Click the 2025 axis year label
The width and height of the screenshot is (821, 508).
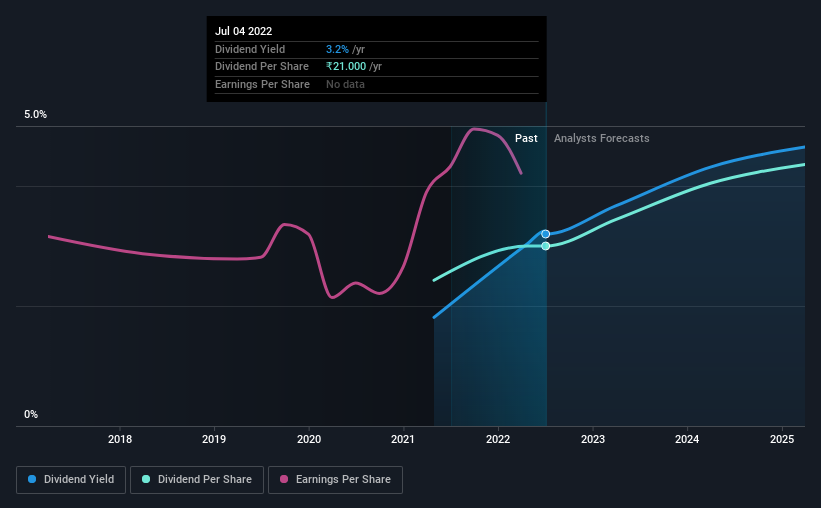pos(782,439)
